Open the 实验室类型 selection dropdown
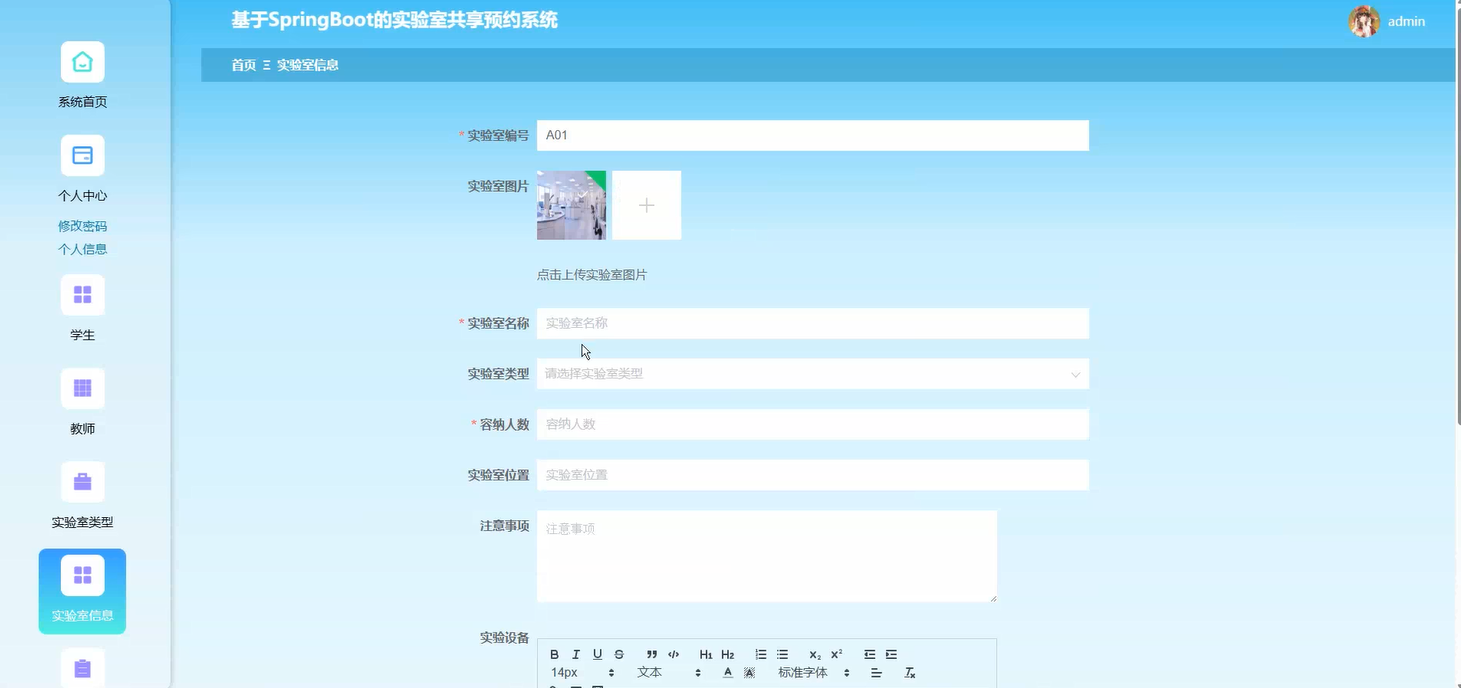The height and width of the screenshot is (688, 1461). point(812,373)
